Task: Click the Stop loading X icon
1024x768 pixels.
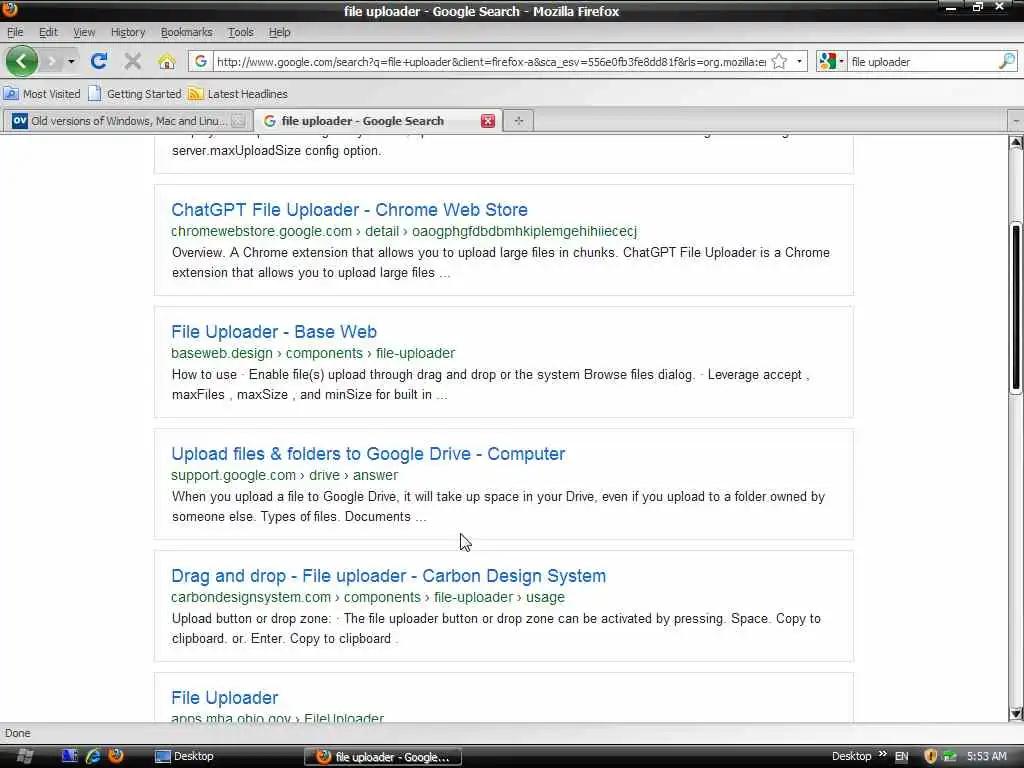Action: point(133,61)
